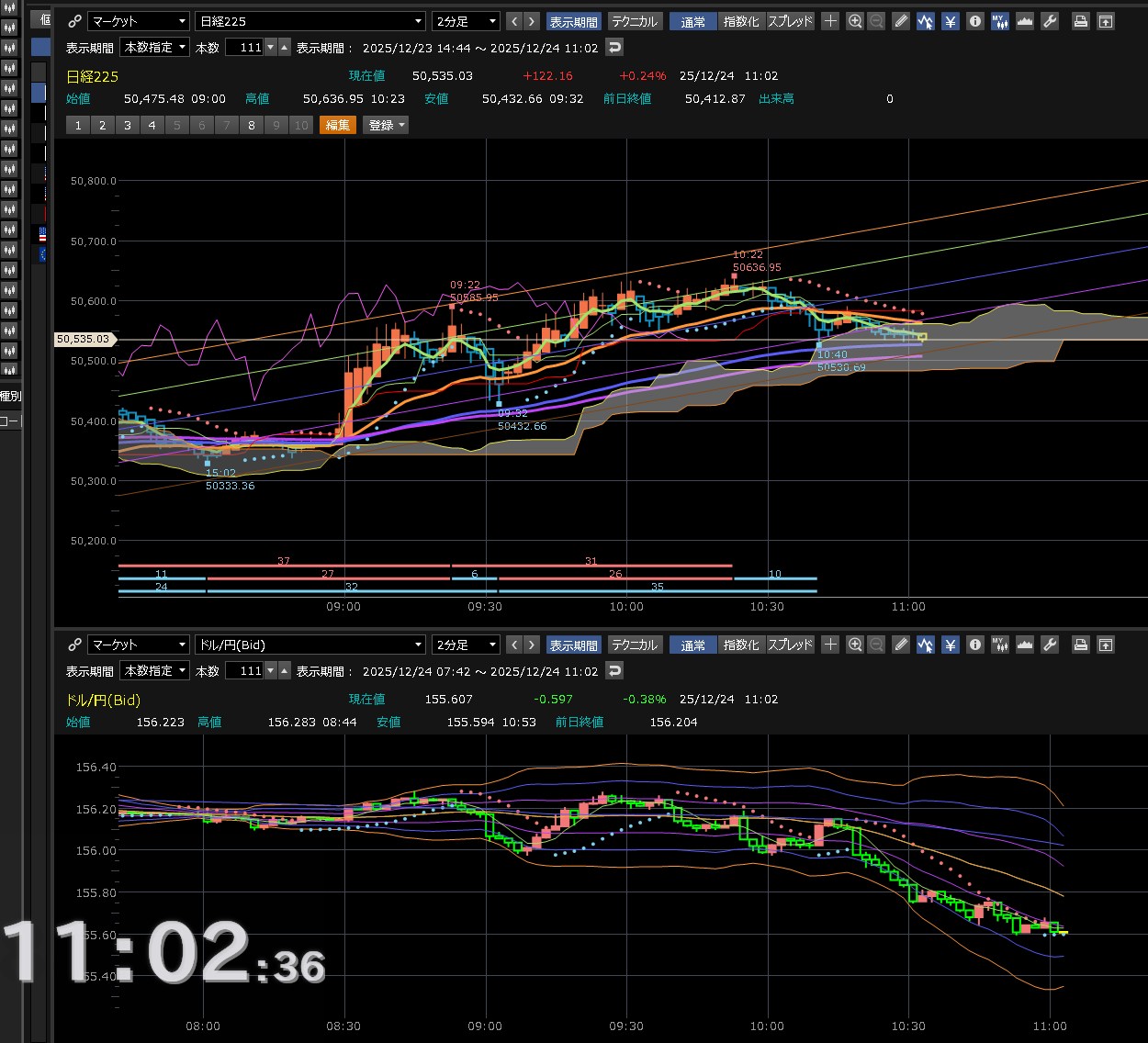Click the yen price icon in the USD/JPY toolbar
Screen dimensions: 1148x1043
point(951,645)
